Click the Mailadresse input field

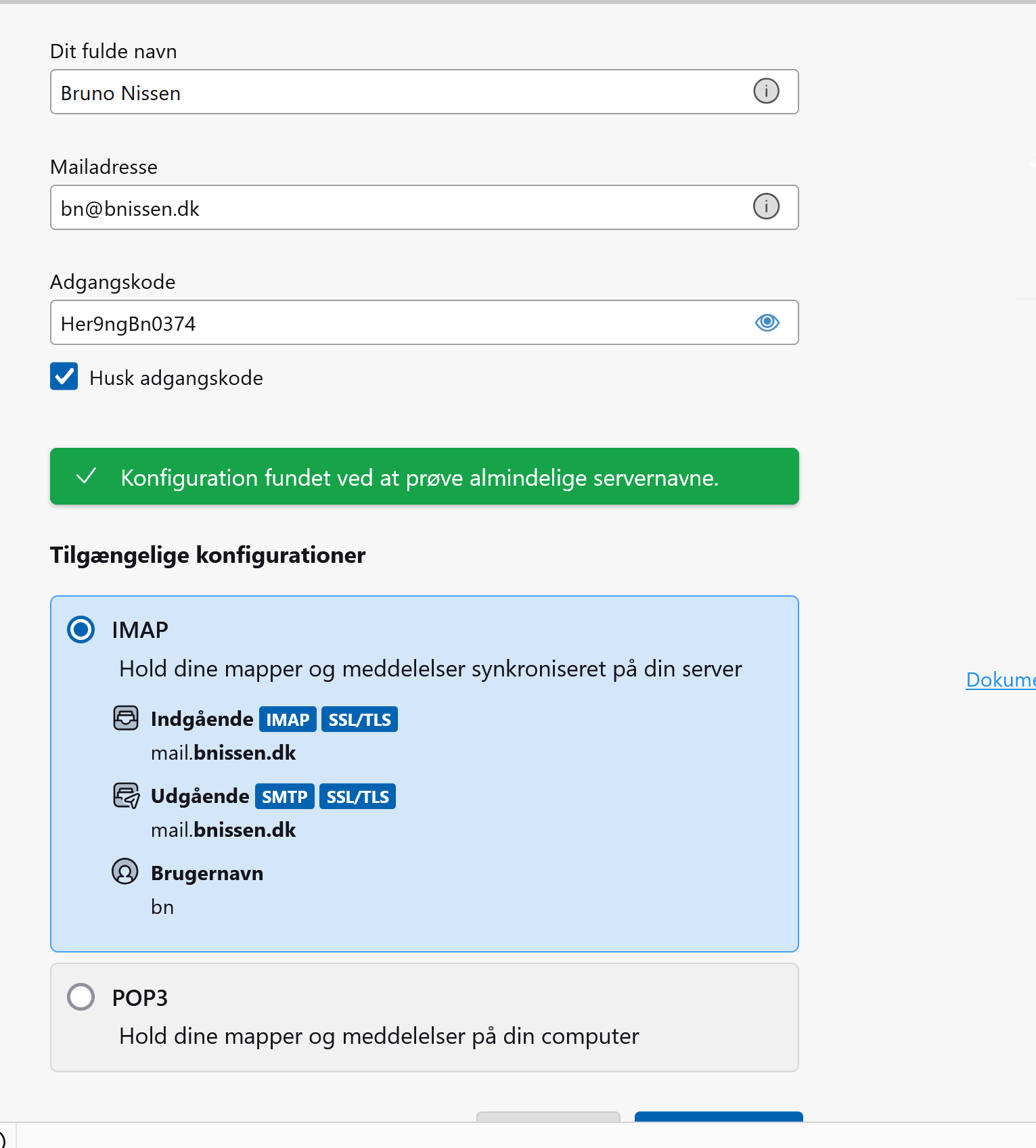[424, 208]
